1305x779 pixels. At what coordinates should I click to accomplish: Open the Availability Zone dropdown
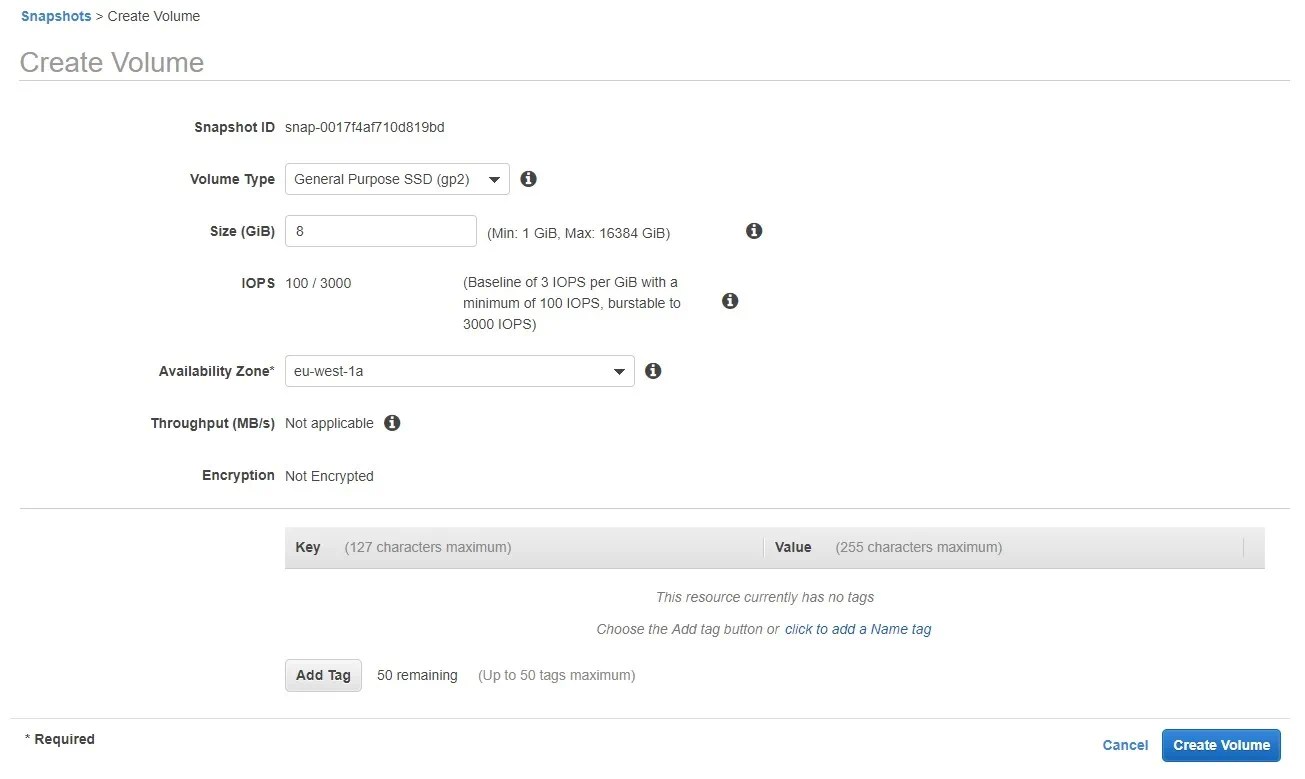(459, 371)
